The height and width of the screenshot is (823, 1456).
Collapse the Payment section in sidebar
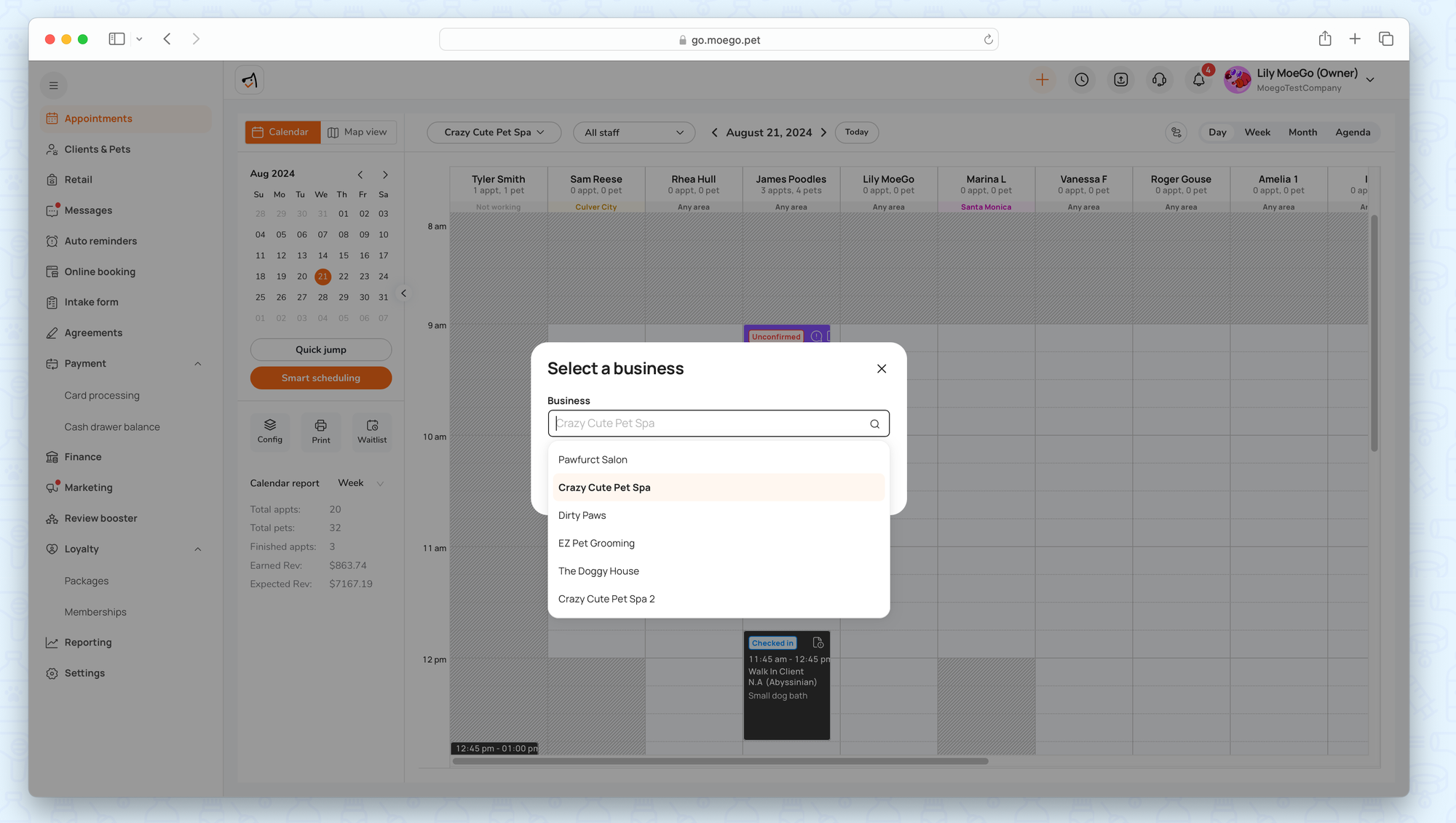[x=197, y=364]
